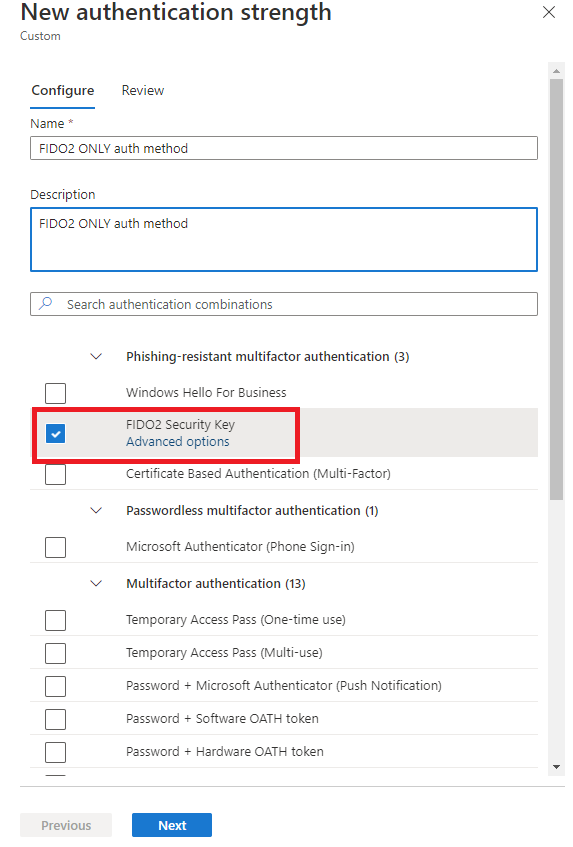Select Temporary Access Pass (One-time use)
573x847 pixels.
click(56, 620)
